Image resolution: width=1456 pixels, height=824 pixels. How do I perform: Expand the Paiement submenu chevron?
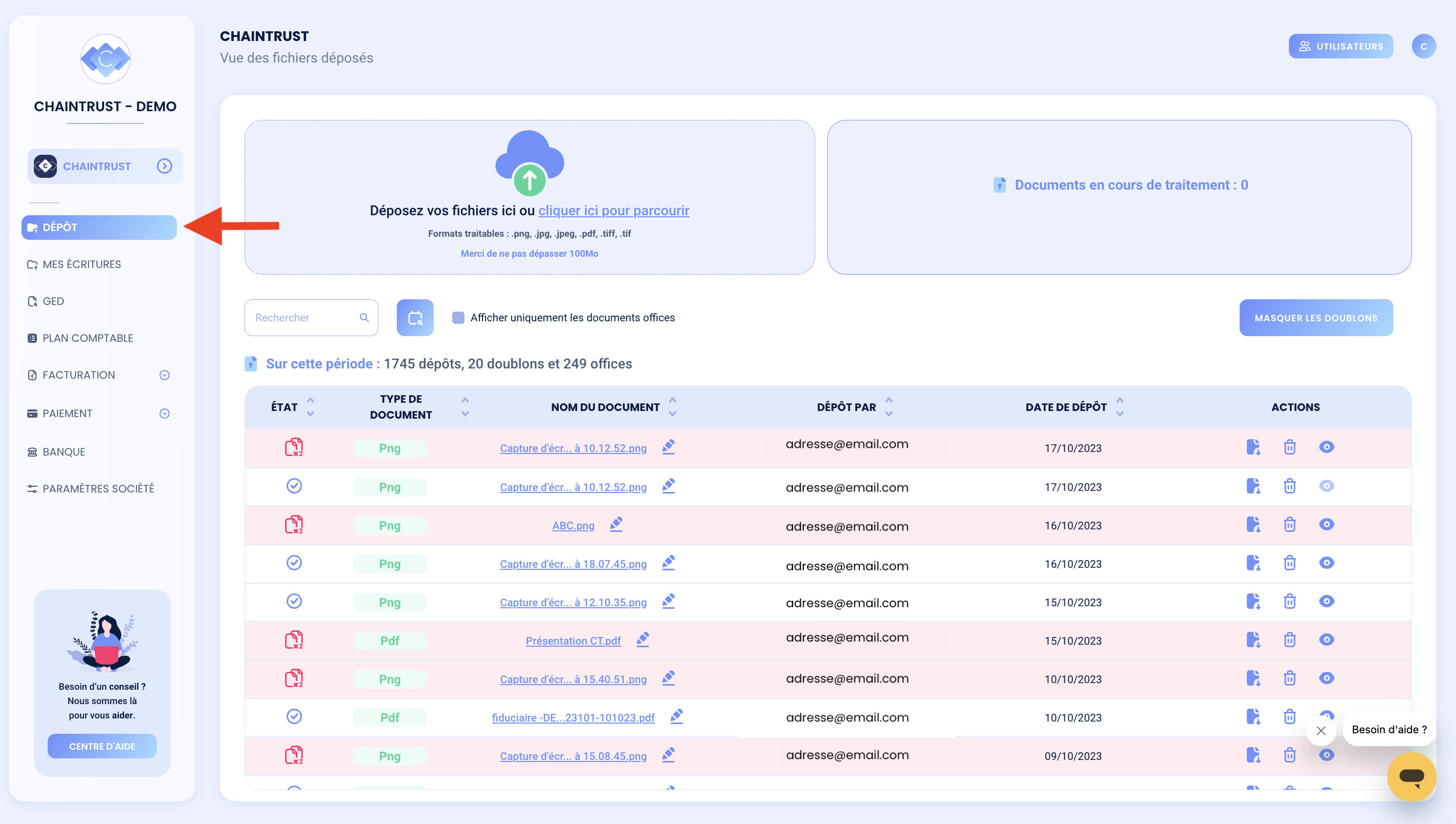tap(164, 414)
